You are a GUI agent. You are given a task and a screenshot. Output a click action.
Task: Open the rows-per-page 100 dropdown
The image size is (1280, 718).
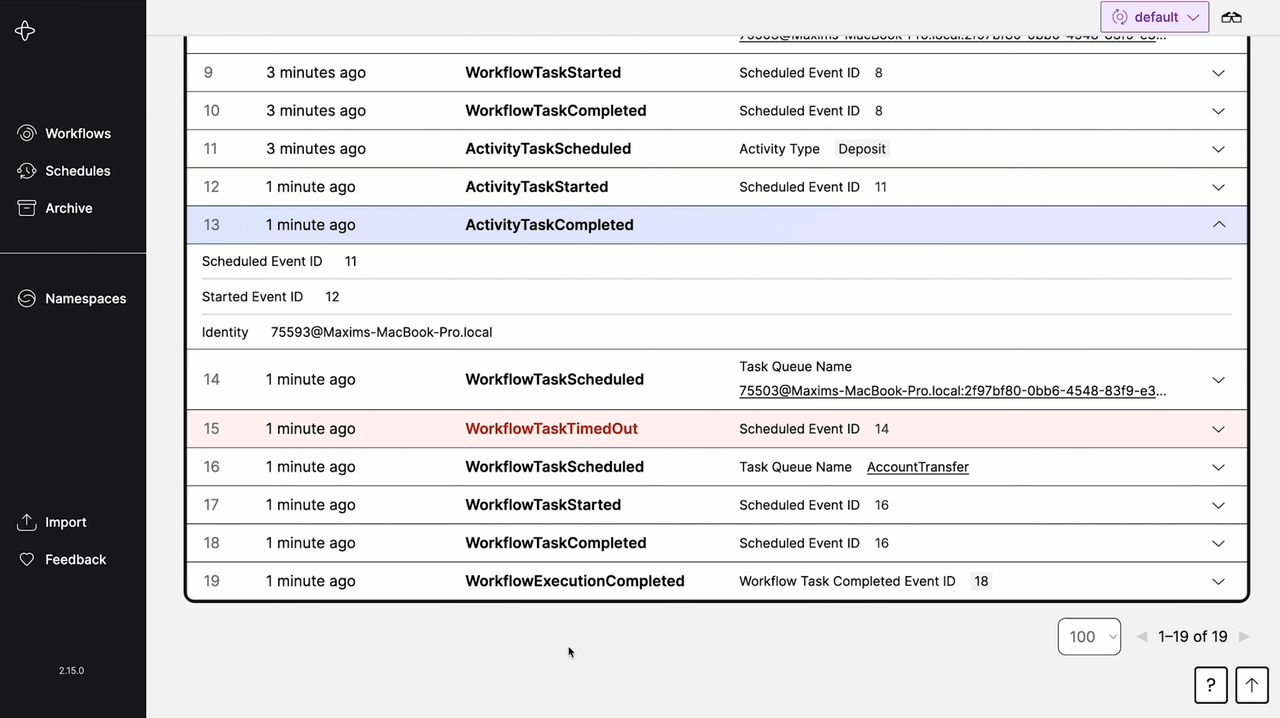[x=1088, y=637]
